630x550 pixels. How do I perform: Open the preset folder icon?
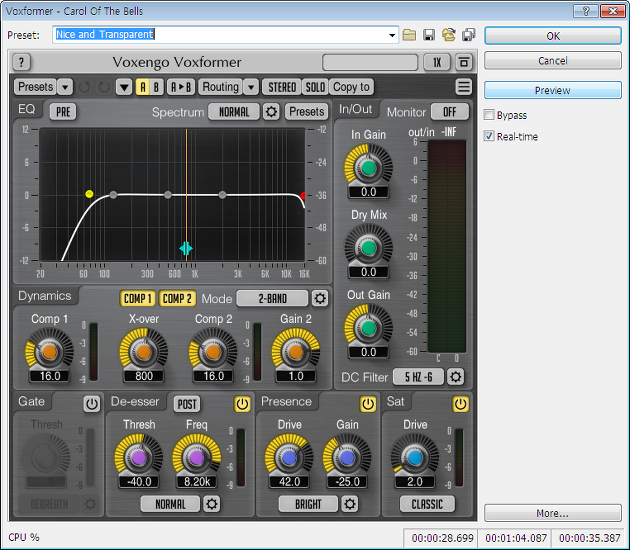(x=409, y=35)
